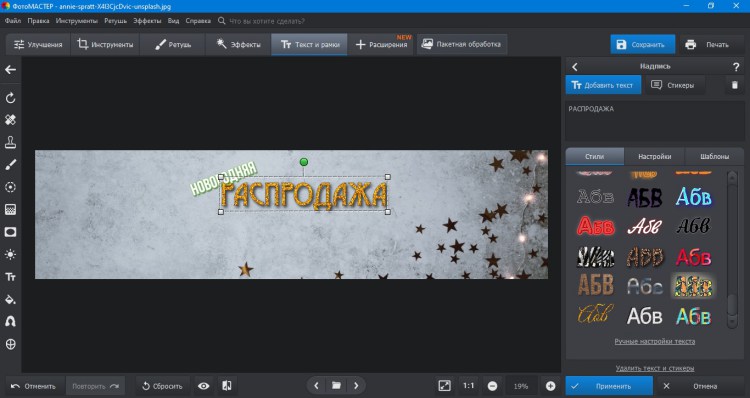Toggle original view with eye icon
The image size is (750, 398).
tap(204, 386)
